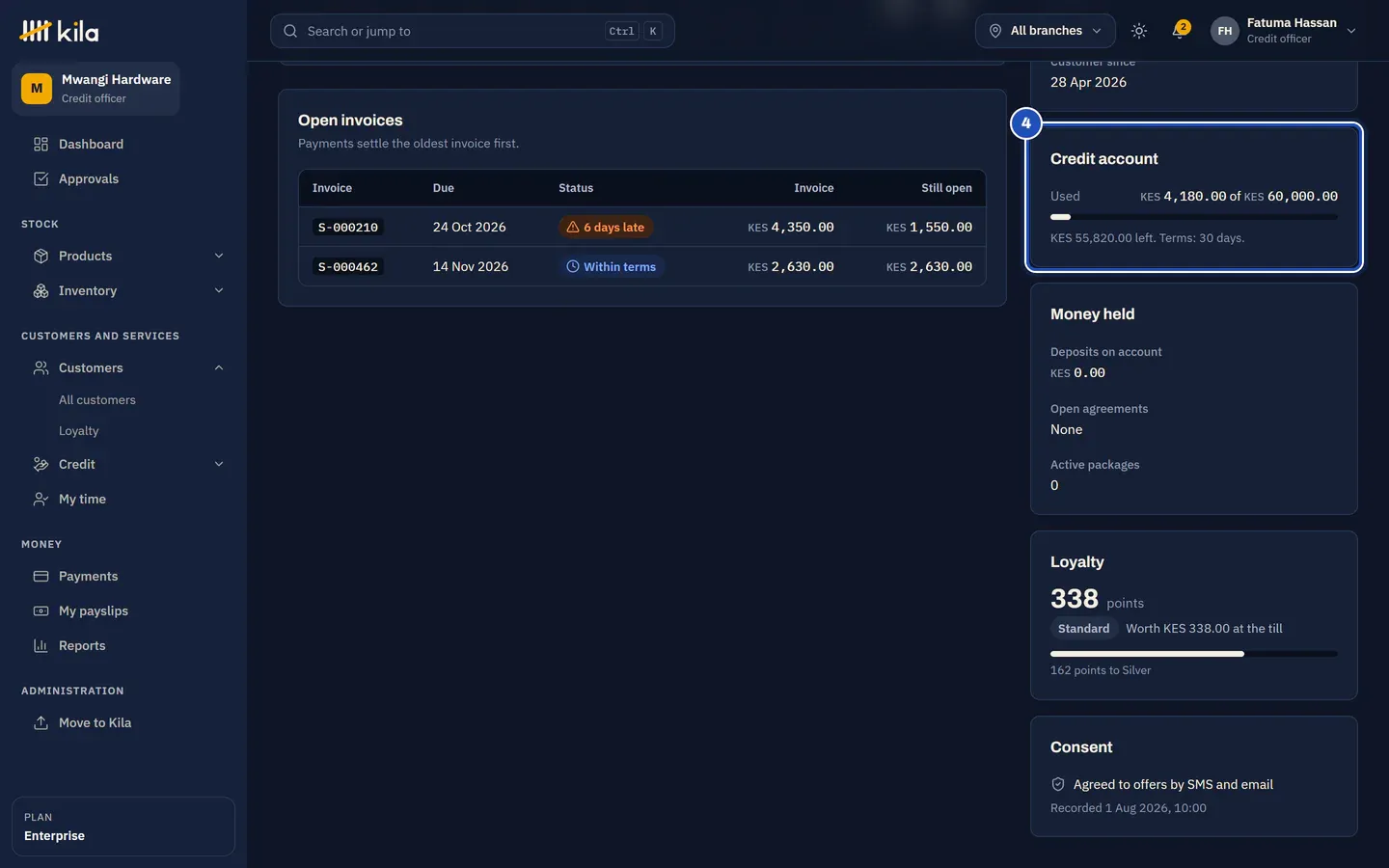Click the My time icon

[x=41, y=500]
